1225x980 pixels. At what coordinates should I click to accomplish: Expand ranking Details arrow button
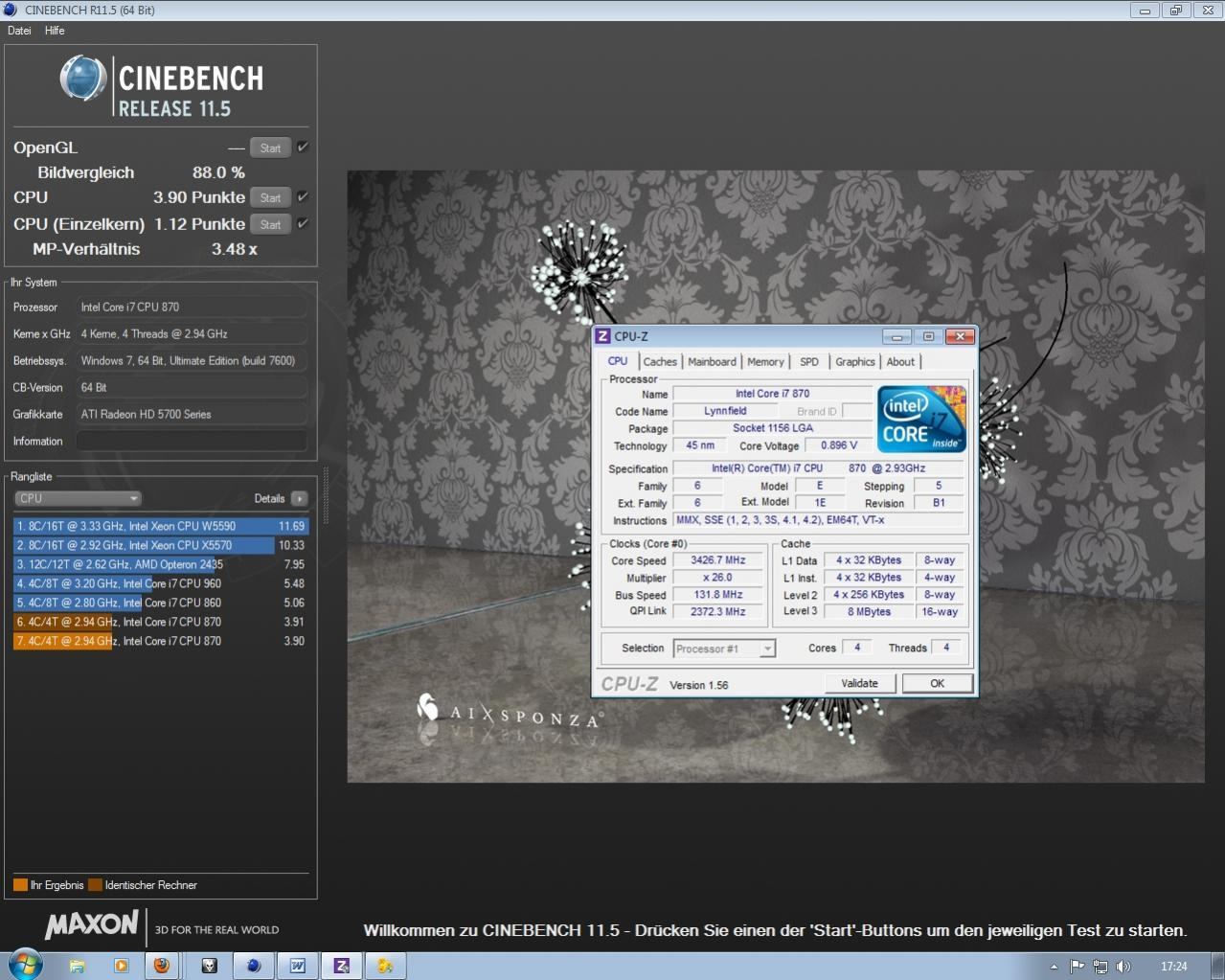300,498
